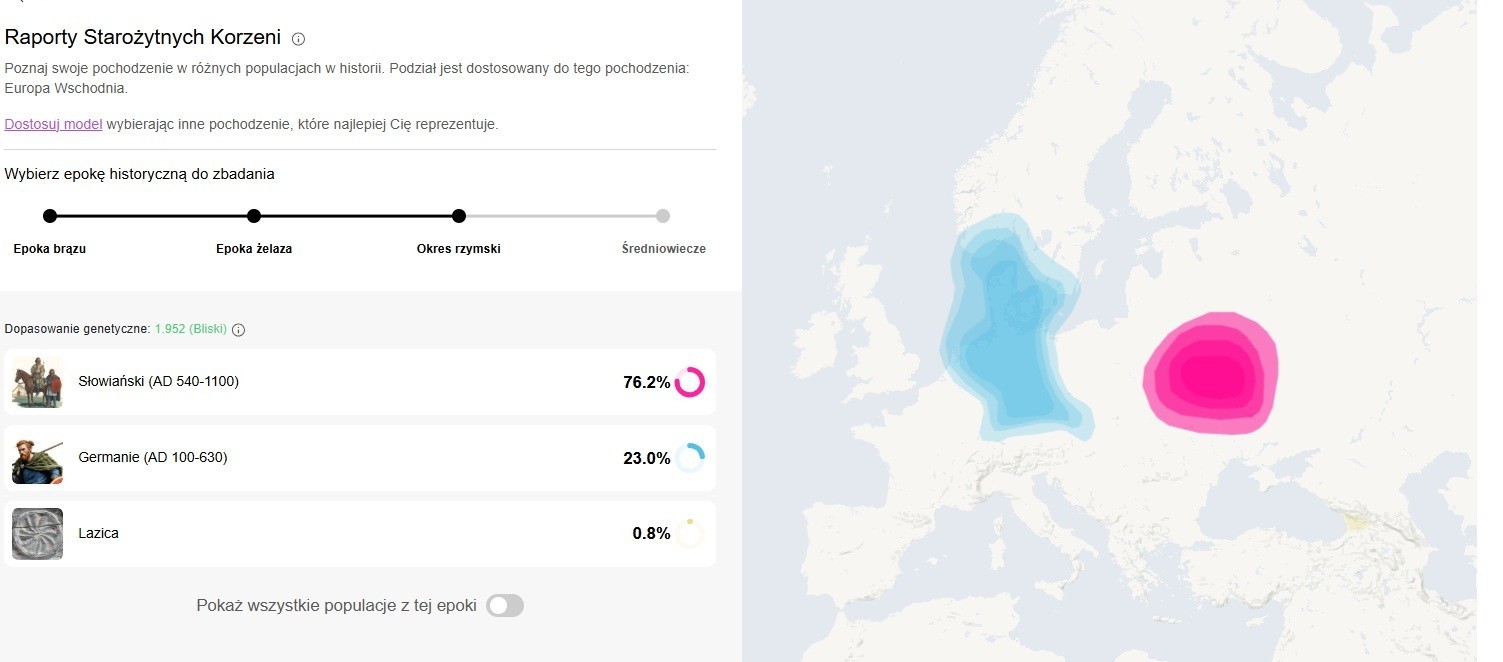This screenshot has width=1503, height=662.
Task: Click yellow donut chart for Lazica 0.8%
Action: 690,533
